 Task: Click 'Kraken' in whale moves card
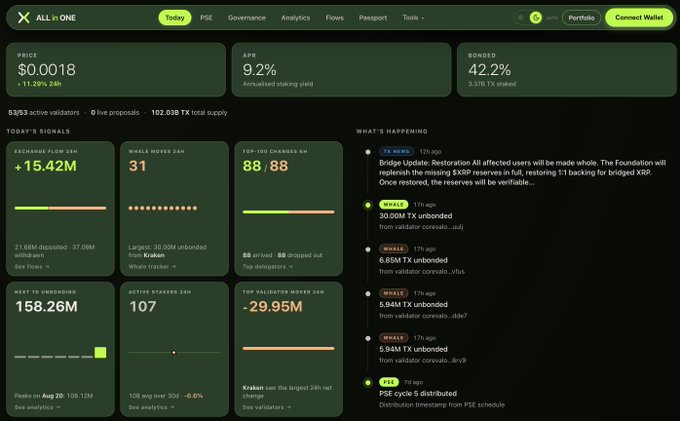tap(154, 255)
